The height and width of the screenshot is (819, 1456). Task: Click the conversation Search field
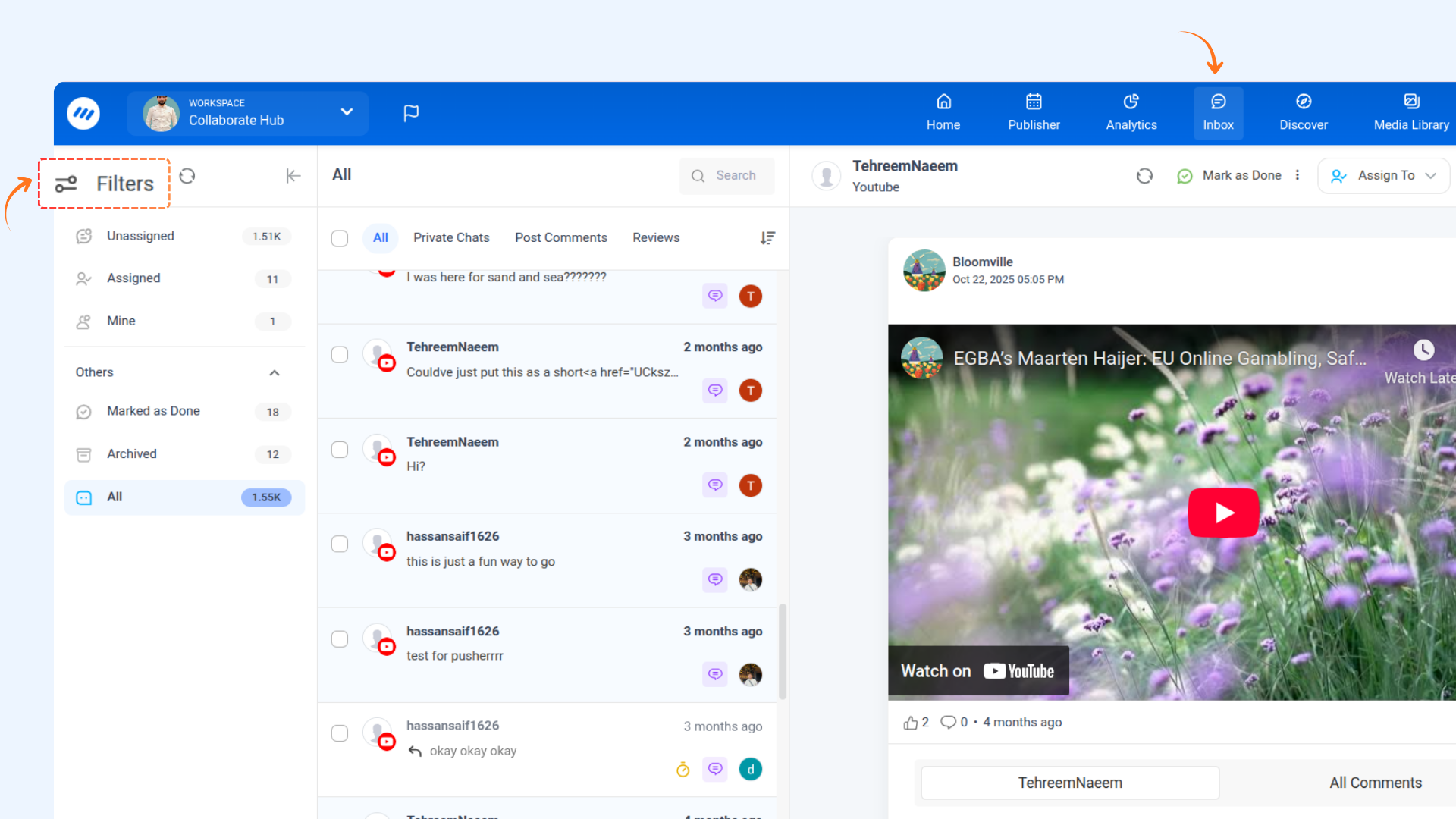coord(727,176)
